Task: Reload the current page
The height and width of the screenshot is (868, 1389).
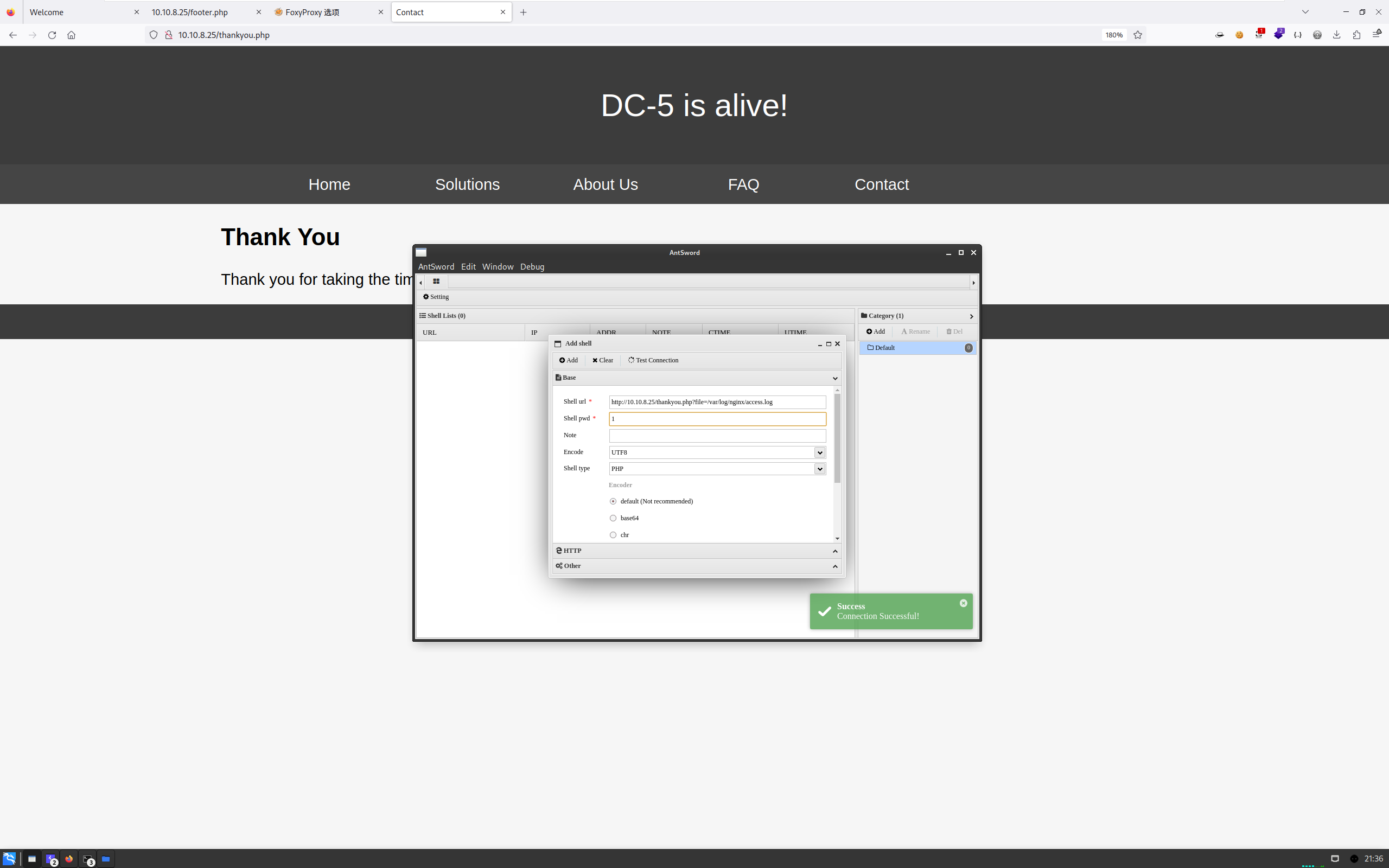Action: point(52,35)
